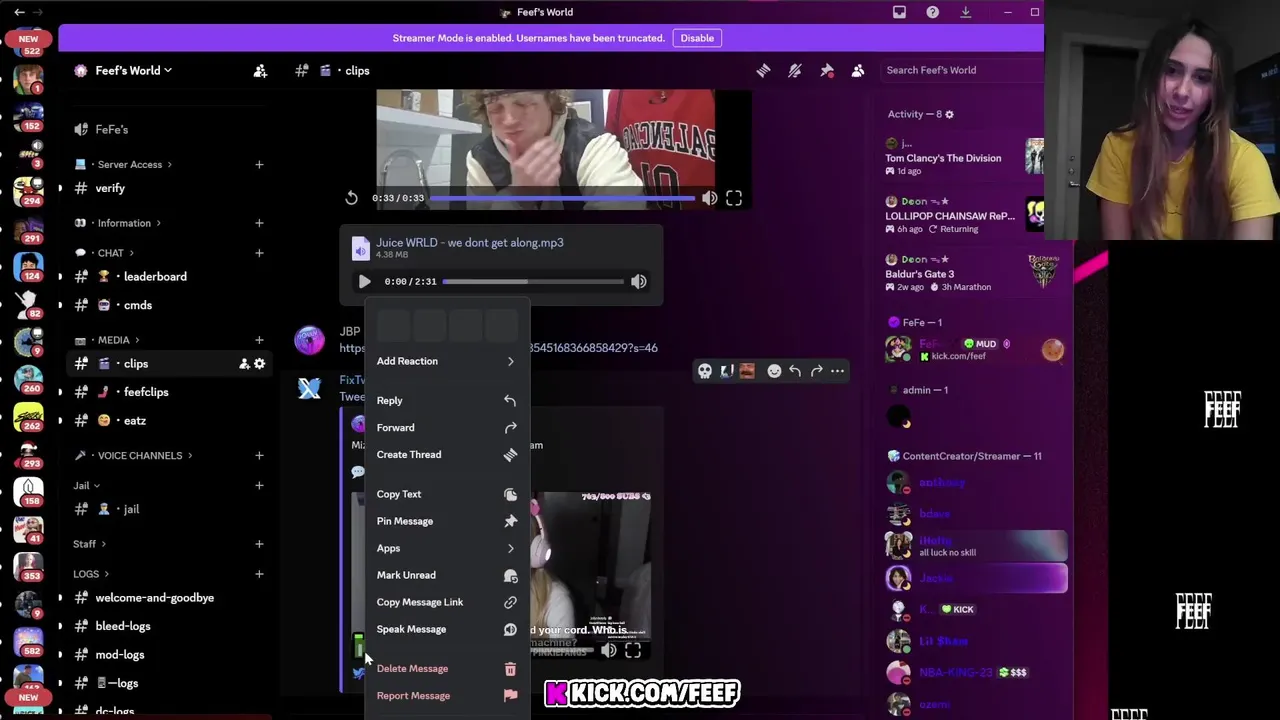Click the skull reaction in message toolbar
Viewport: 1280px width, 720px height.
point(705,371)
